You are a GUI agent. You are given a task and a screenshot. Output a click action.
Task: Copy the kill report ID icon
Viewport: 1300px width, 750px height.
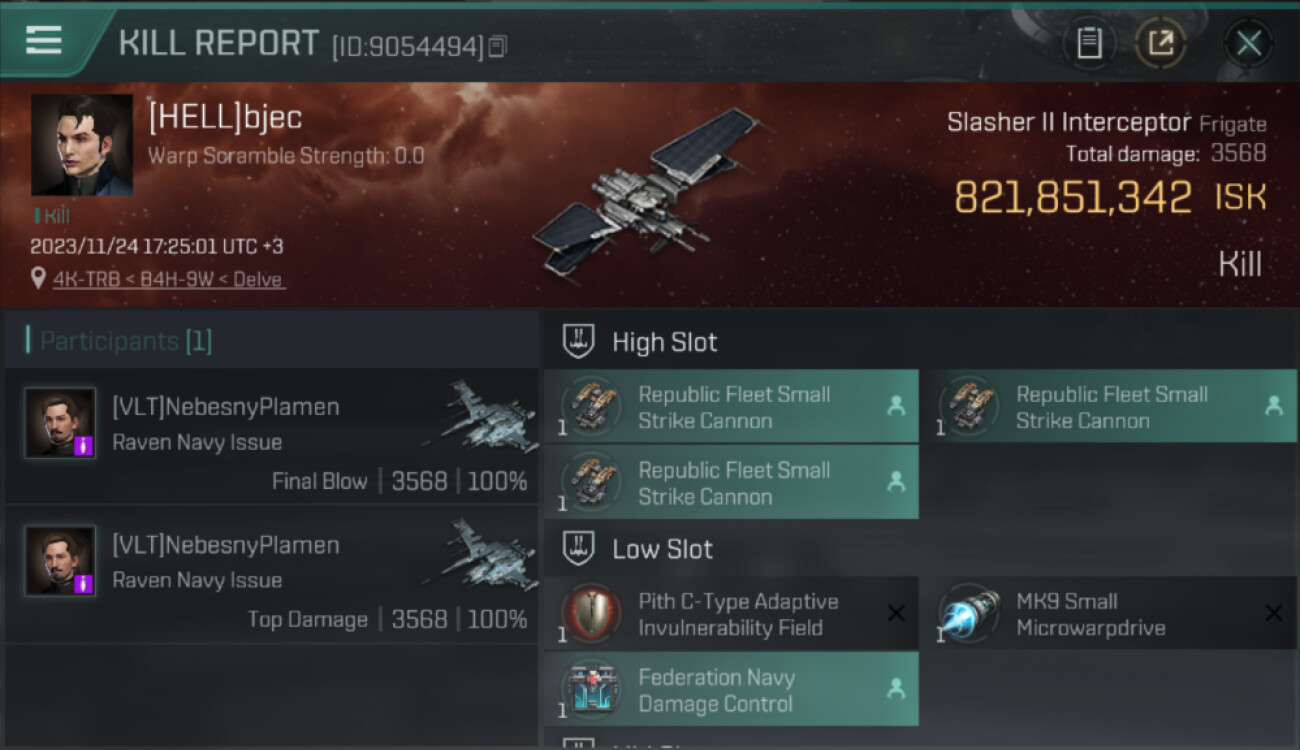[498, 46]
